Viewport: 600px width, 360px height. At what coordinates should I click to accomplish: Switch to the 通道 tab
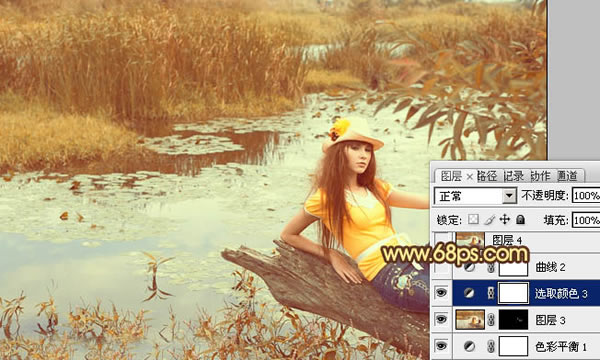point(567,176)
